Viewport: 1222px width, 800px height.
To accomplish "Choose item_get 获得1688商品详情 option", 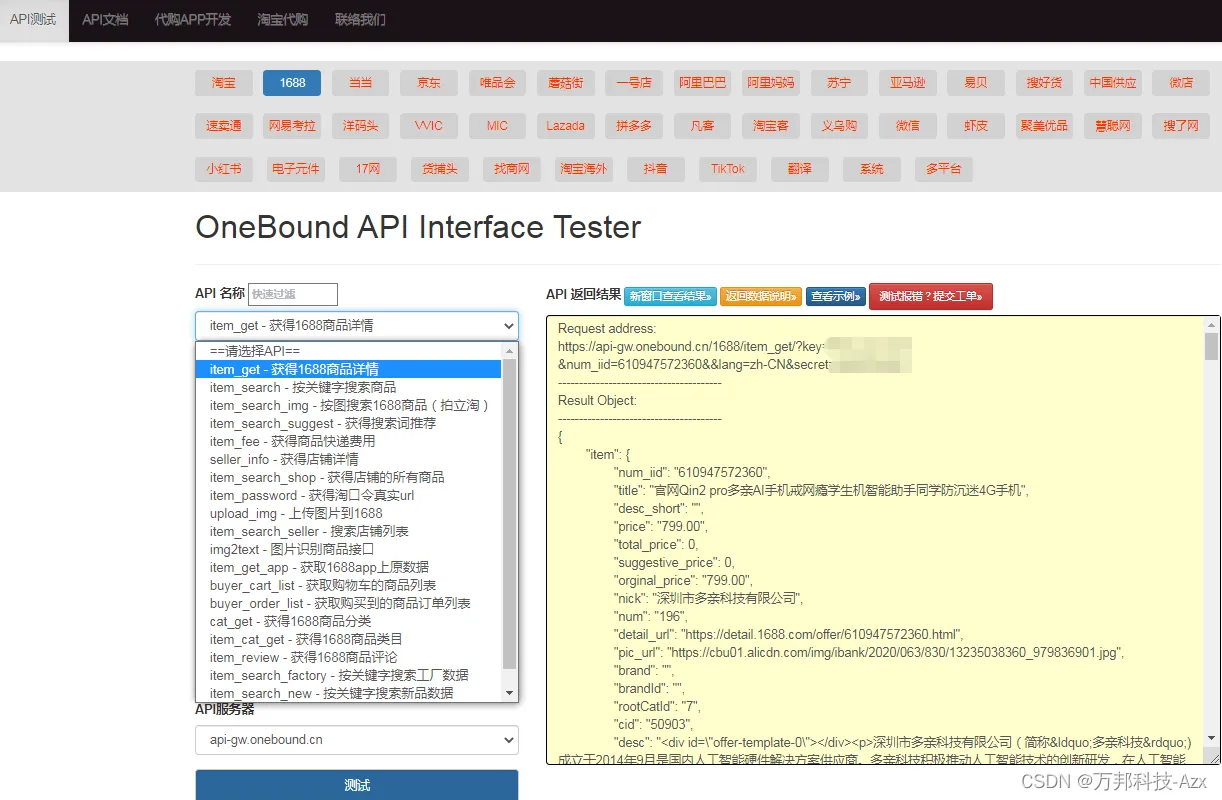I will [x=349, y=369].
